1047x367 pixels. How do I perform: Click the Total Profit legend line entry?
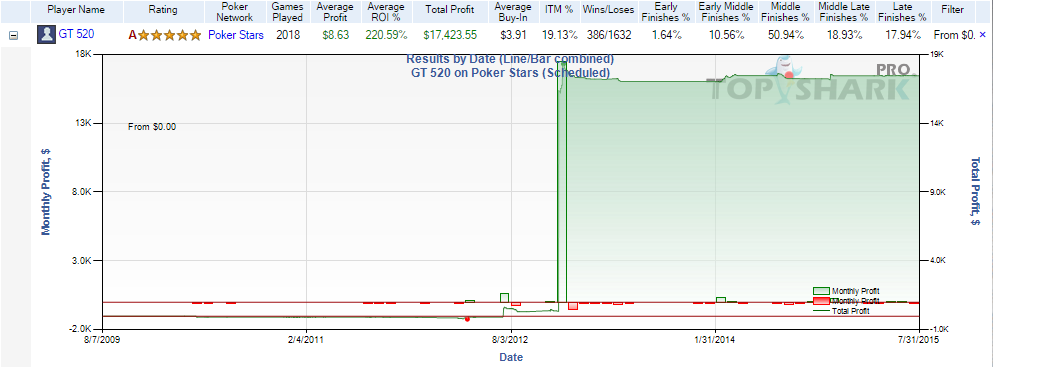coord(841,311)
